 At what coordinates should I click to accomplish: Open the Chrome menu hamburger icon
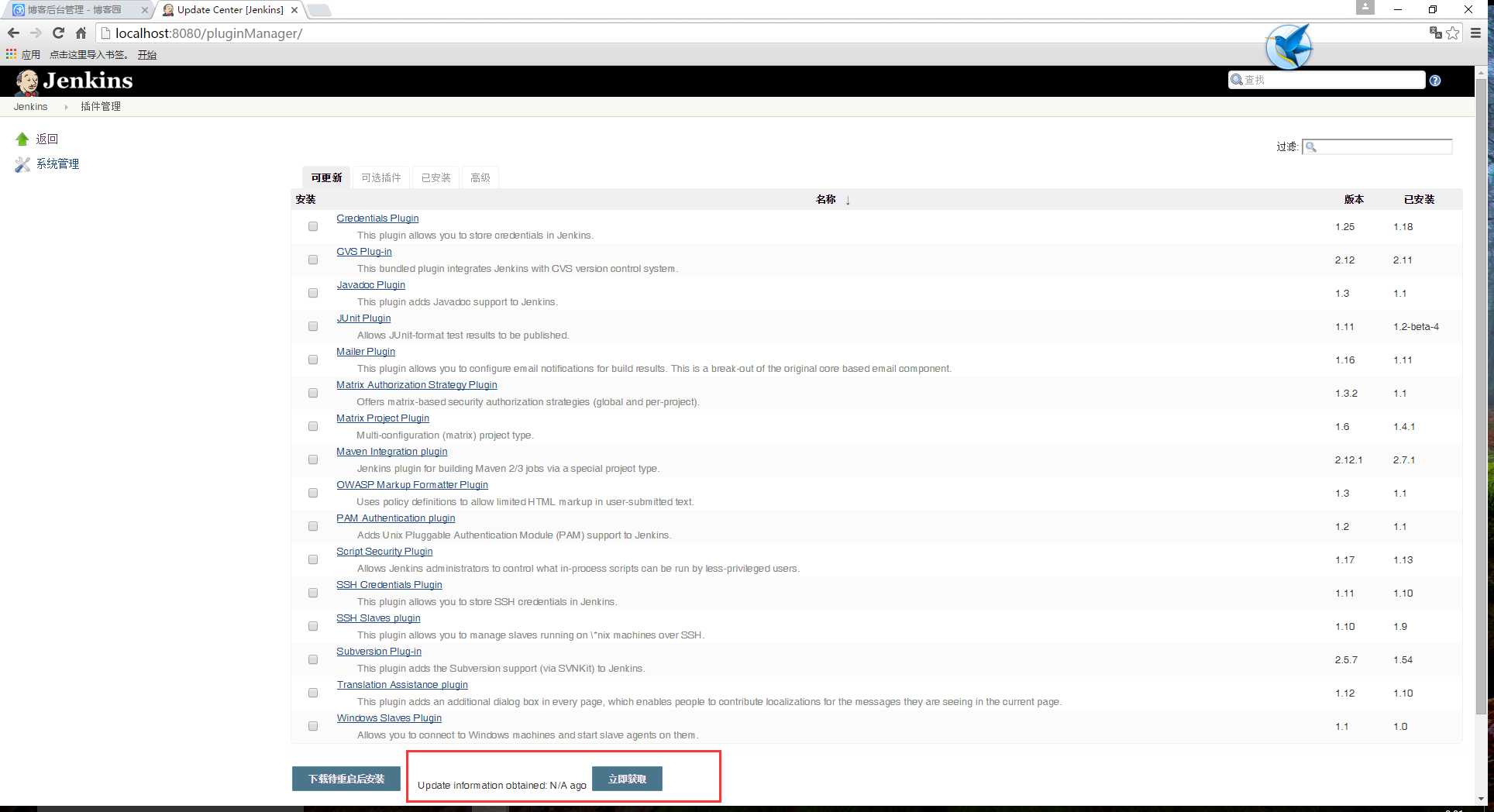[x=1476, y=33]
